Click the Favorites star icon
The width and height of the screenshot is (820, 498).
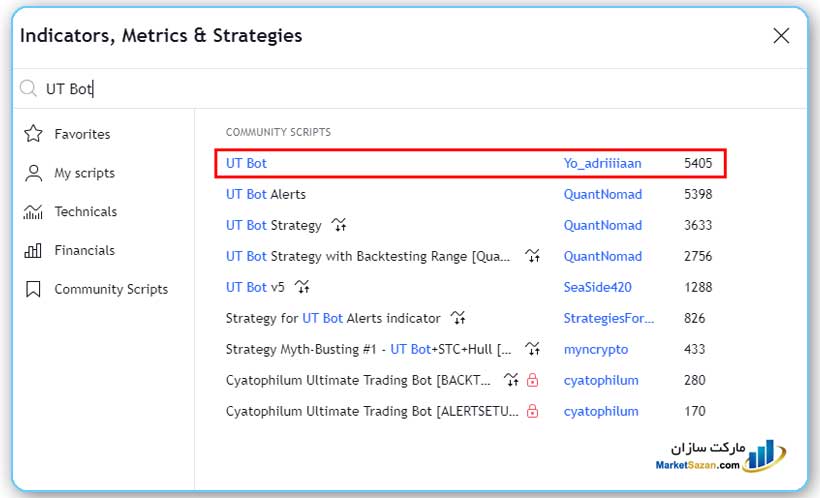point(33,134)
